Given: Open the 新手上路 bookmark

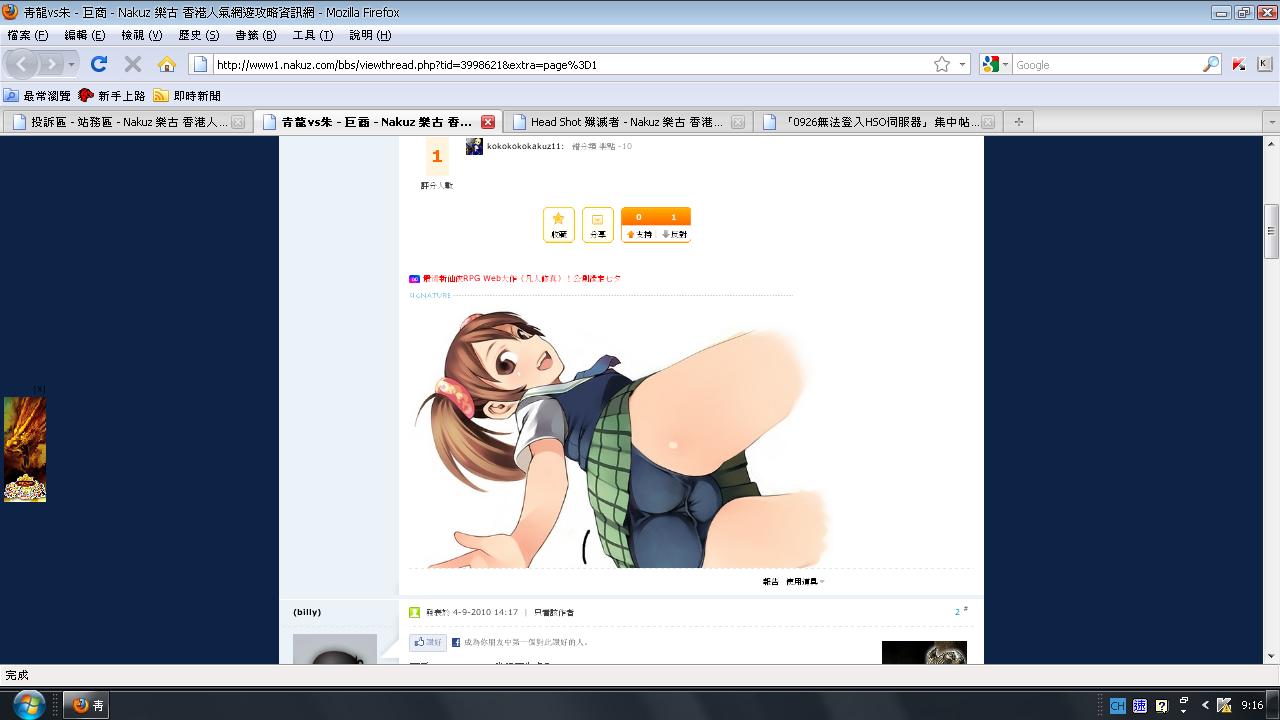Looking at the screenshot, I should pyautogui.click(x=112, y=96).
